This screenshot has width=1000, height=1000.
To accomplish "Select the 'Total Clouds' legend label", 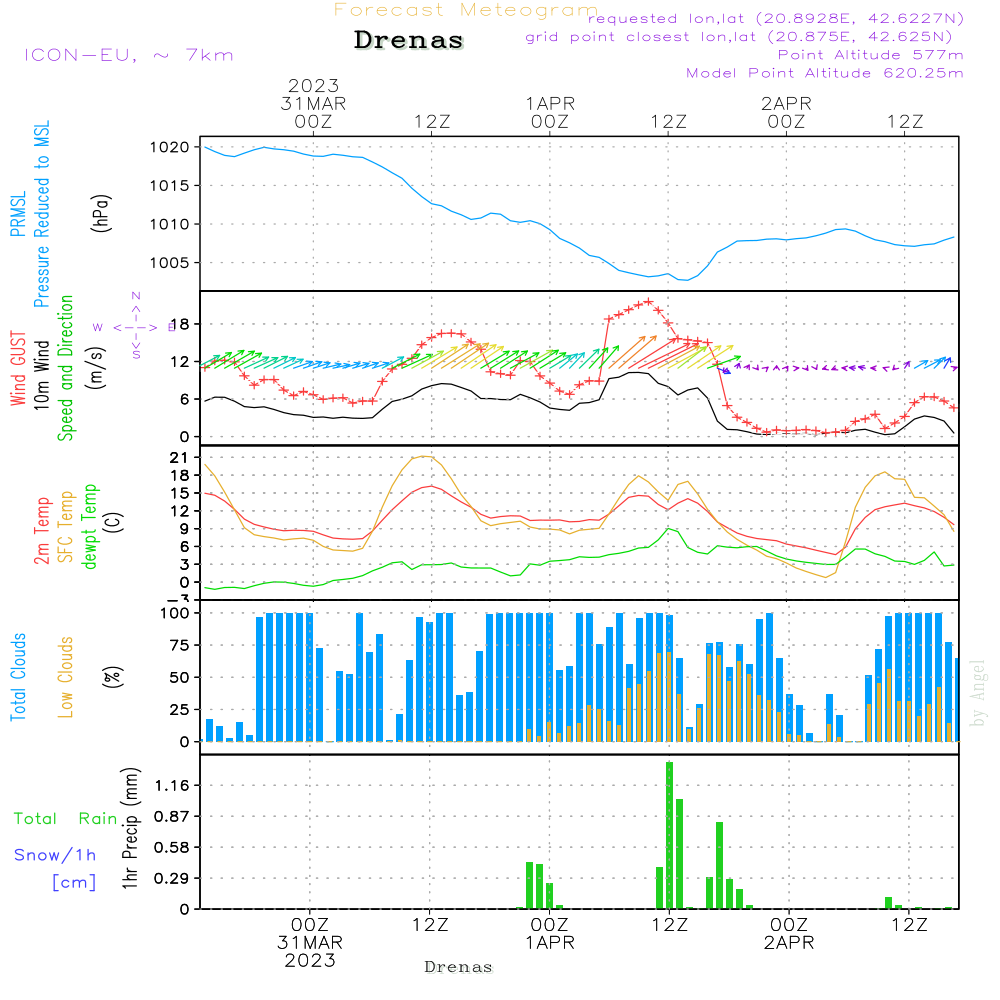I will pos(18,677).
